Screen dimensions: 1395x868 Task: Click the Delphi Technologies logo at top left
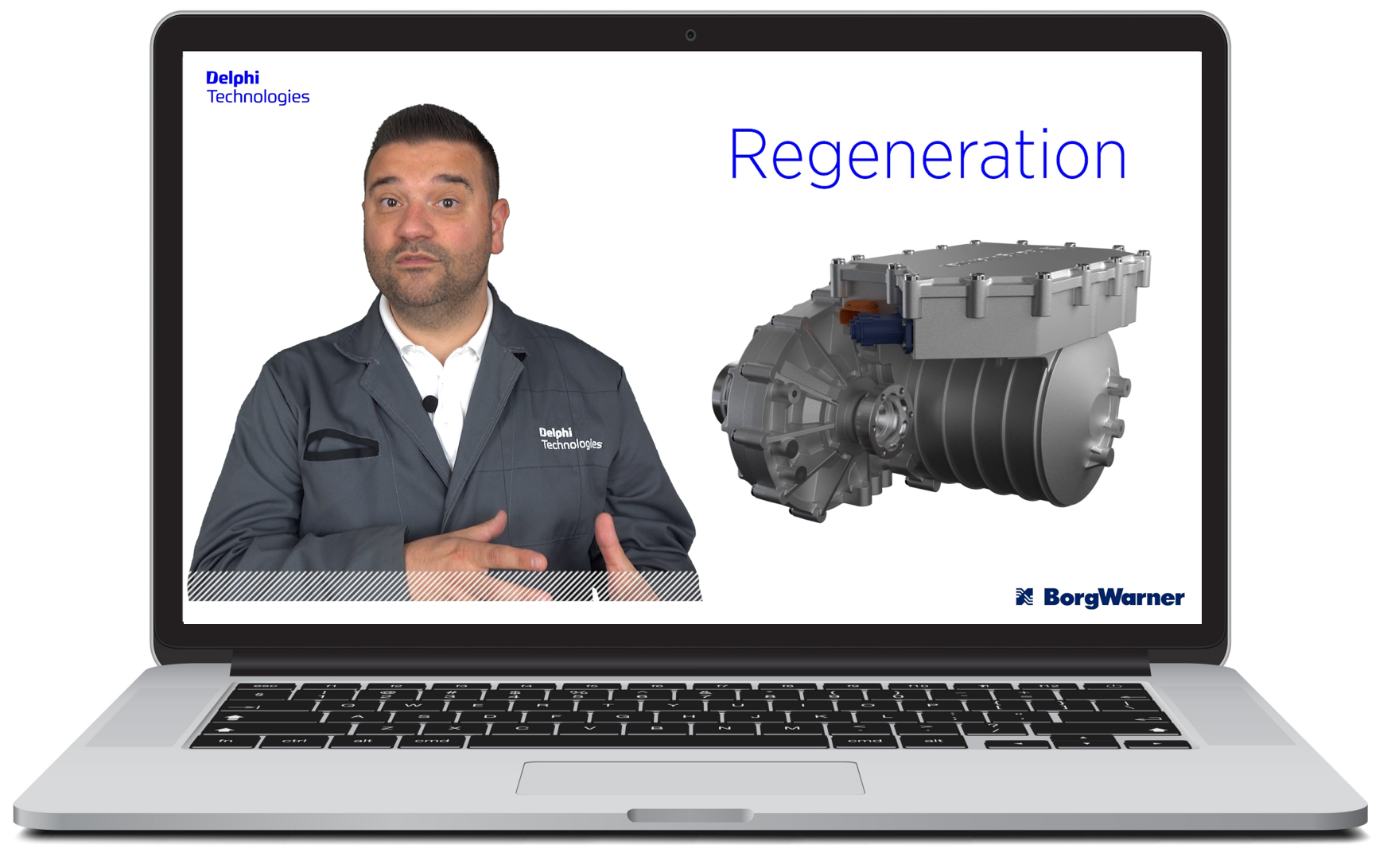[258, 87]
